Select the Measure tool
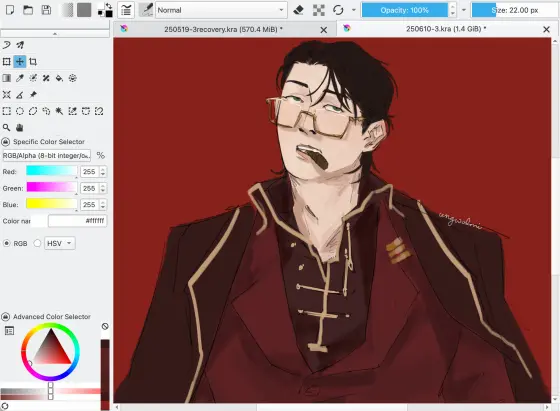This screenshot has width=560, height=411. (x=20, y=95)
